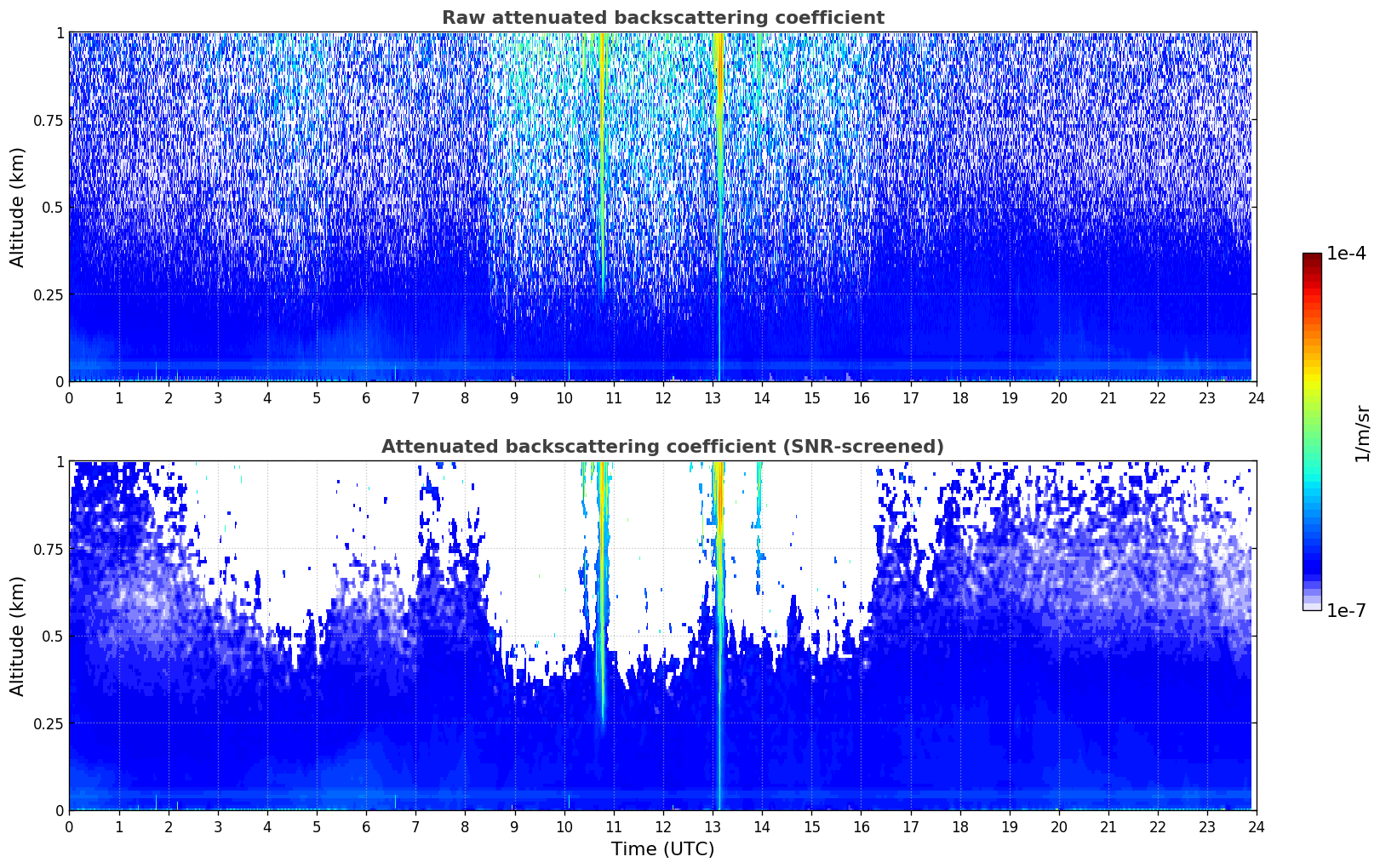The image size is (1380, 868).
Task: Click the raw backscatter heatmap plot
Action: pos(662,207)
